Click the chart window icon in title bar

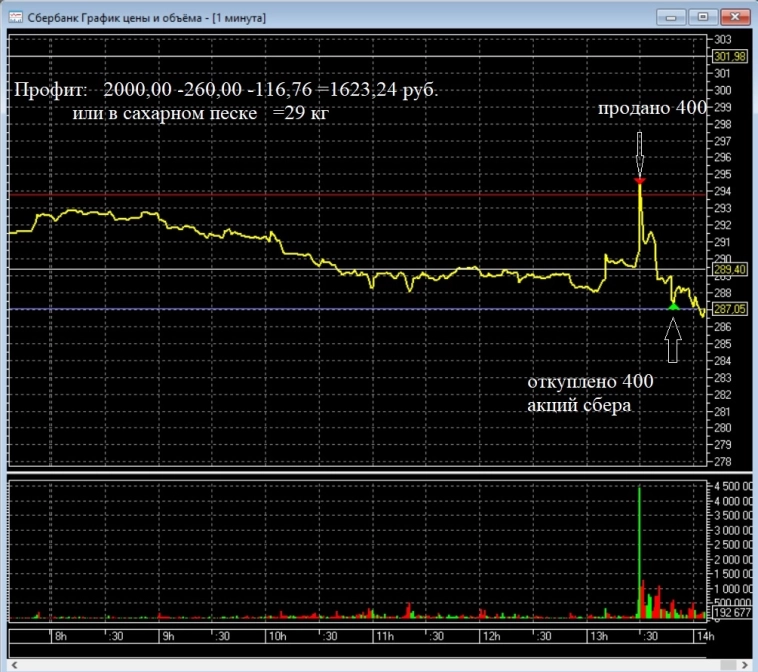click(16, 16)
